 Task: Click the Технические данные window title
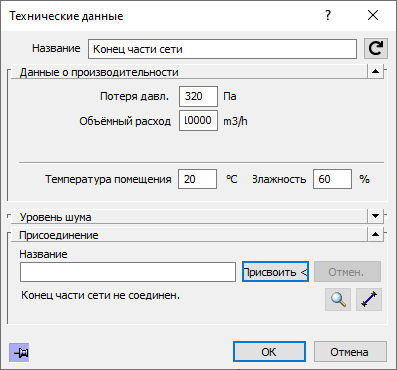(66, 16)
